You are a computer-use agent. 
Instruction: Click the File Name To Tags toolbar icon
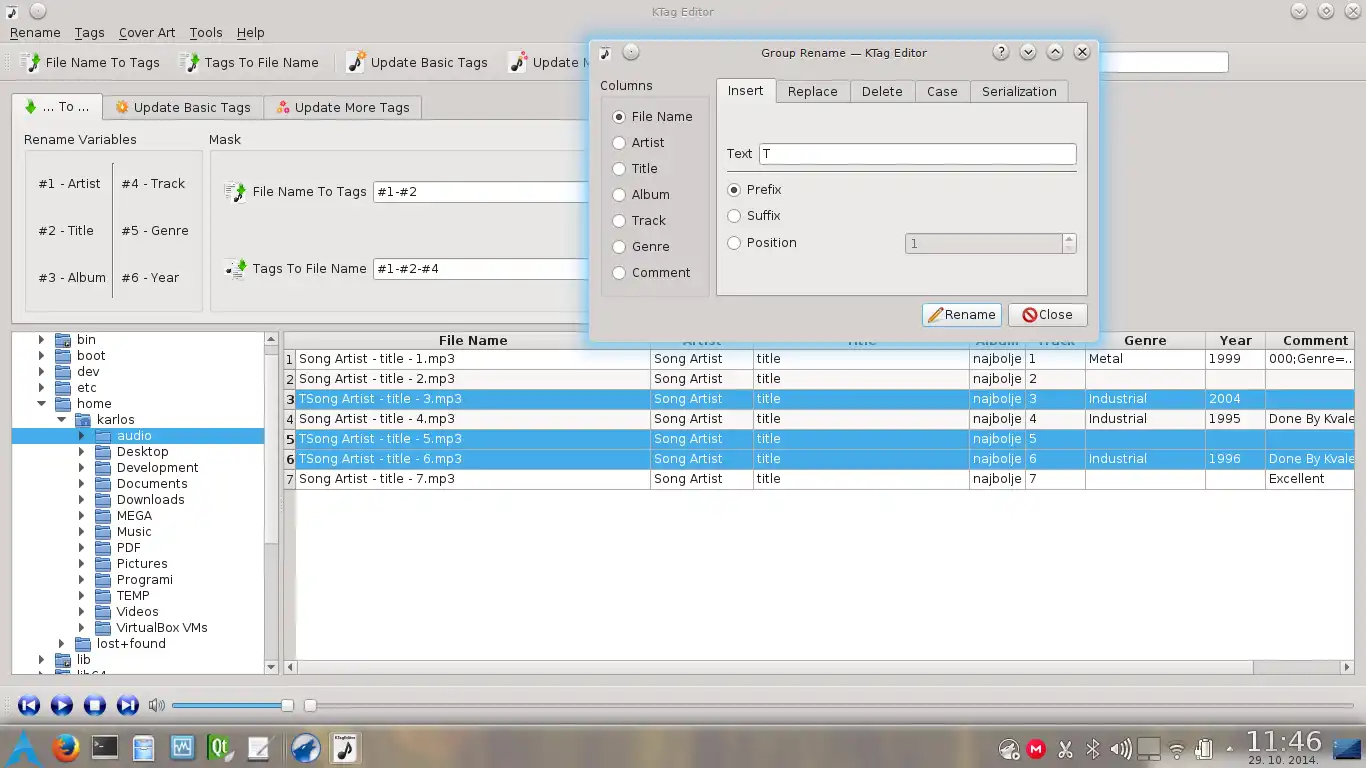30,62
